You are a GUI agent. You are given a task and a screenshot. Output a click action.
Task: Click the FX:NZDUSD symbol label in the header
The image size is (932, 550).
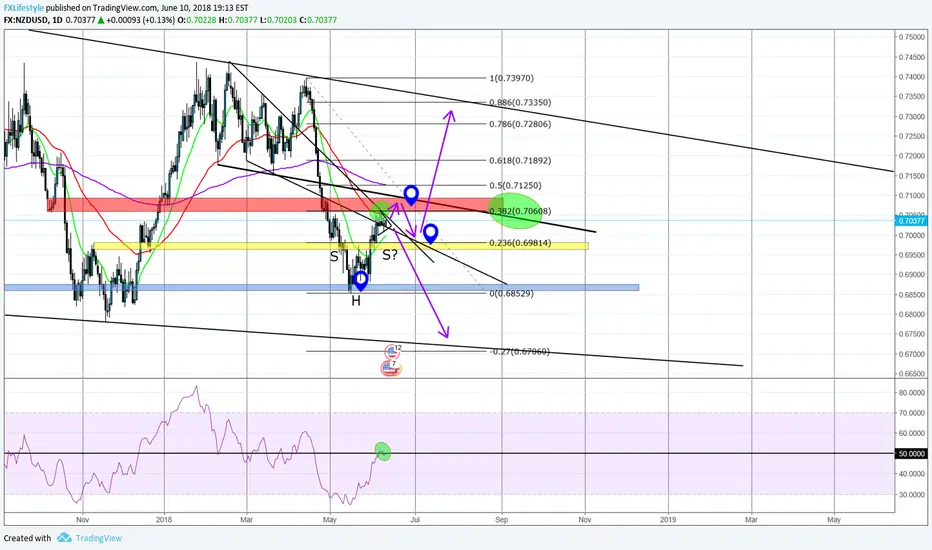pos(26,20)
